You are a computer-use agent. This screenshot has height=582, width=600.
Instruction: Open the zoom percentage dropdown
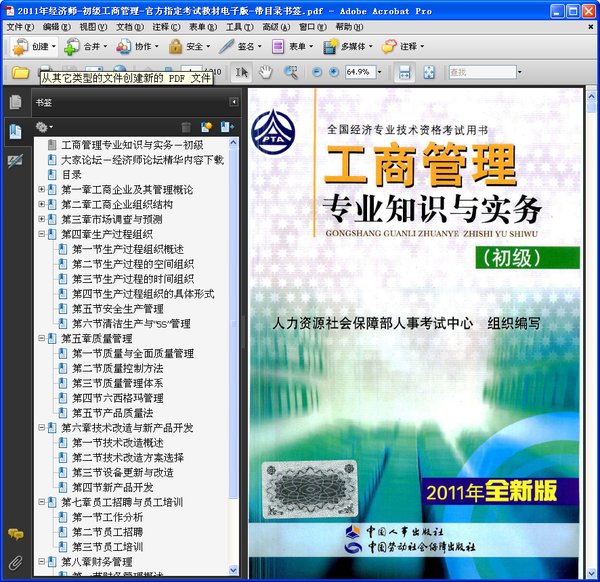coord(378,72)
